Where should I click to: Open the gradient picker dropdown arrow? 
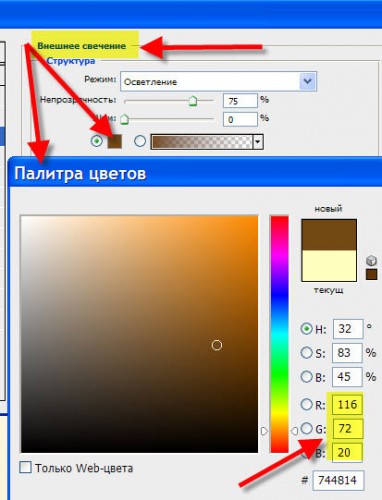pyautogui.click(x=258, y=142)
